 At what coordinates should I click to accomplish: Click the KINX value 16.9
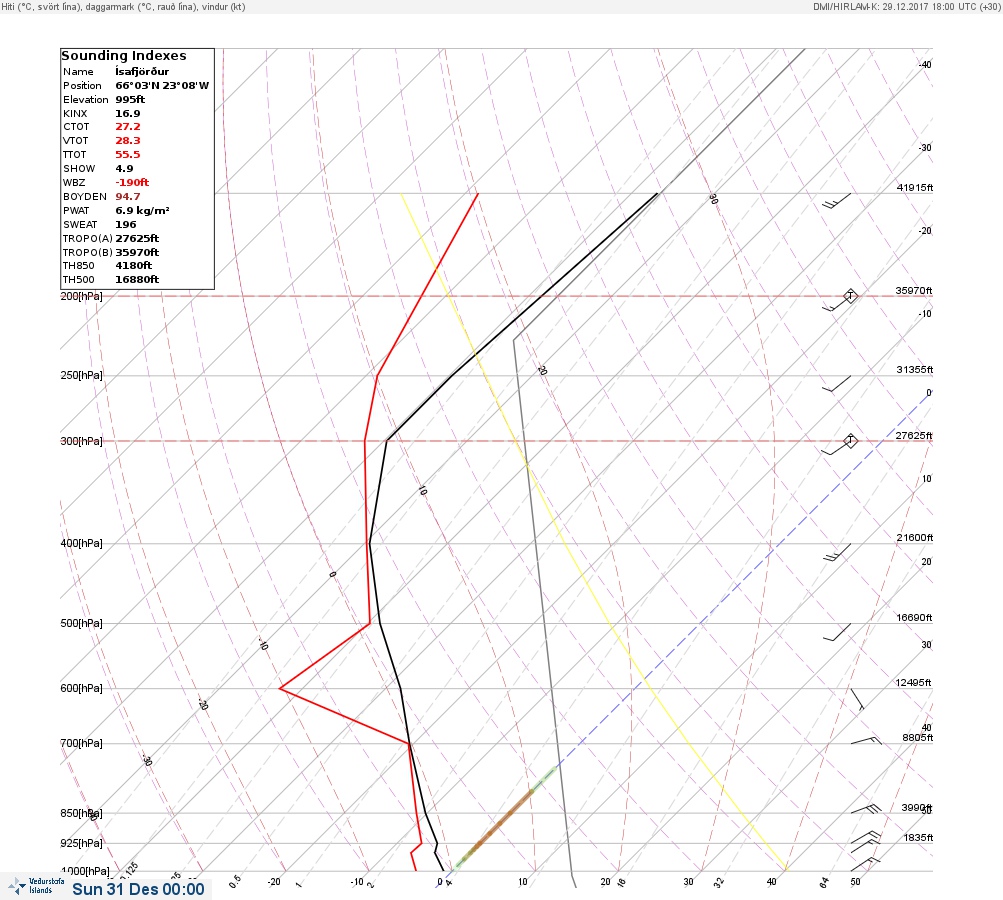pyautogui.click(x=127, y=113)
